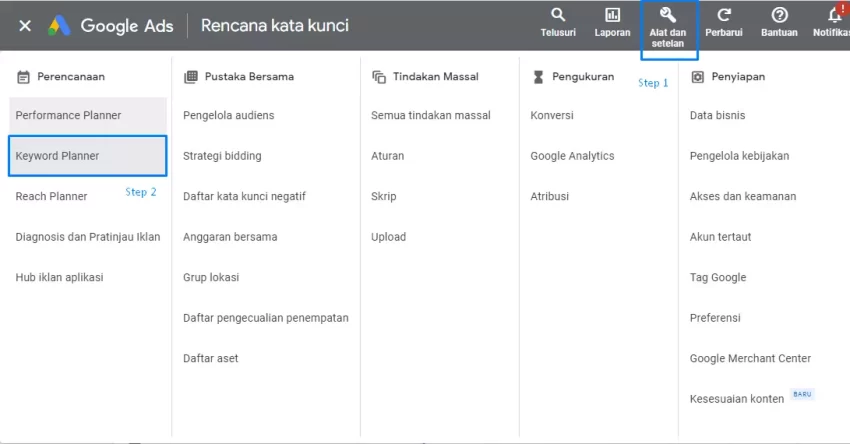Open Aturan under Tindakan Massal

(x=387, y=156)
